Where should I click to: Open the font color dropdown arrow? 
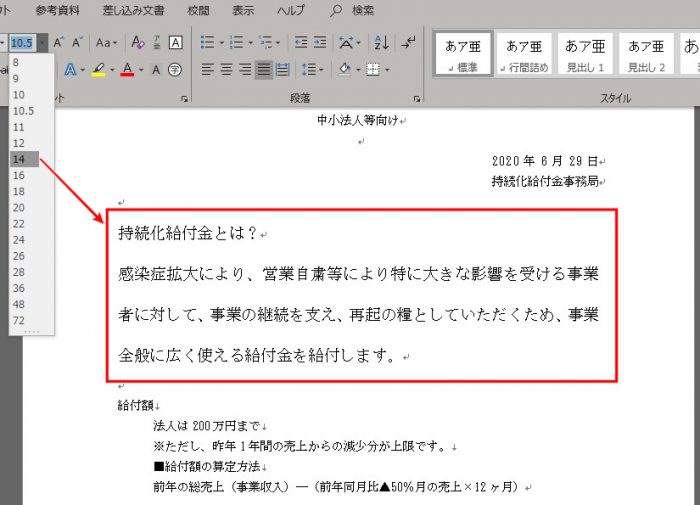141,71
